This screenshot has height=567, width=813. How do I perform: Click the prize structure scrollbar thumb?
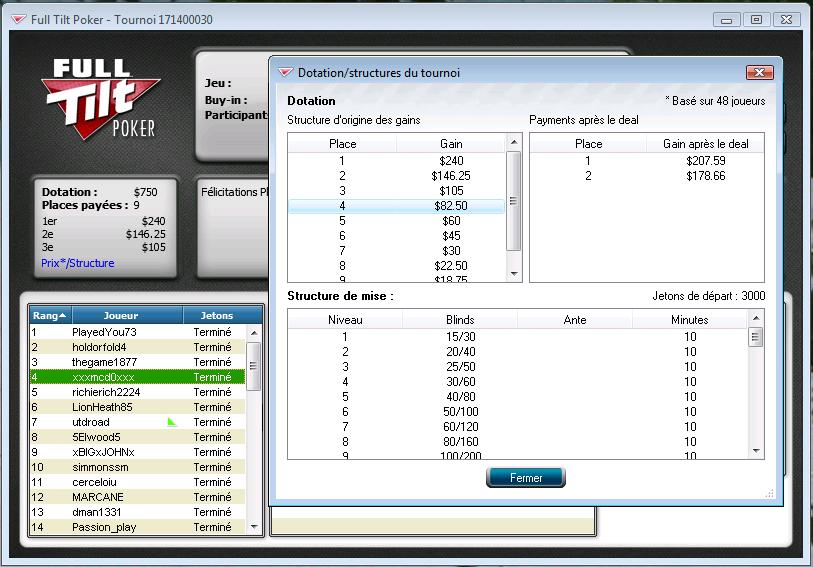[514, 201]
